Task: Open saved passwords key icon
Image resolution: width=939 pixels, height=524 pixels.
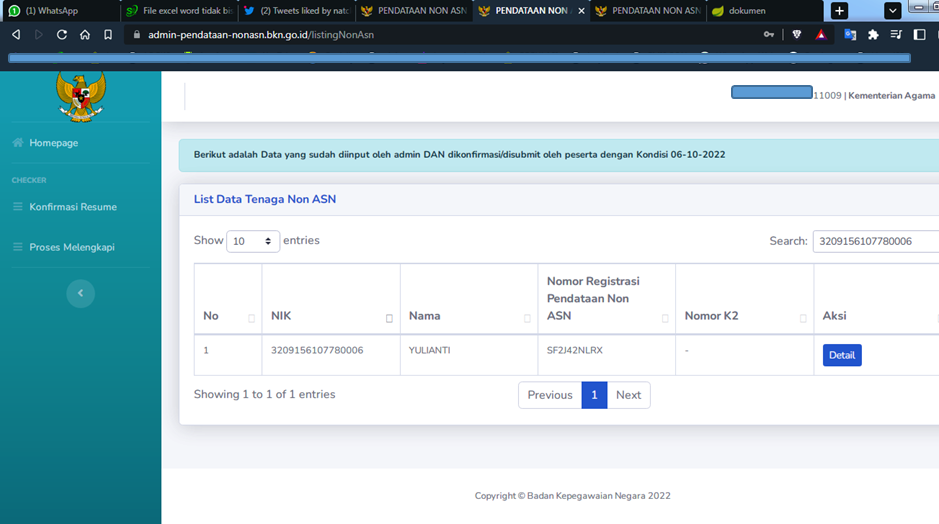Action: (769, 35)
